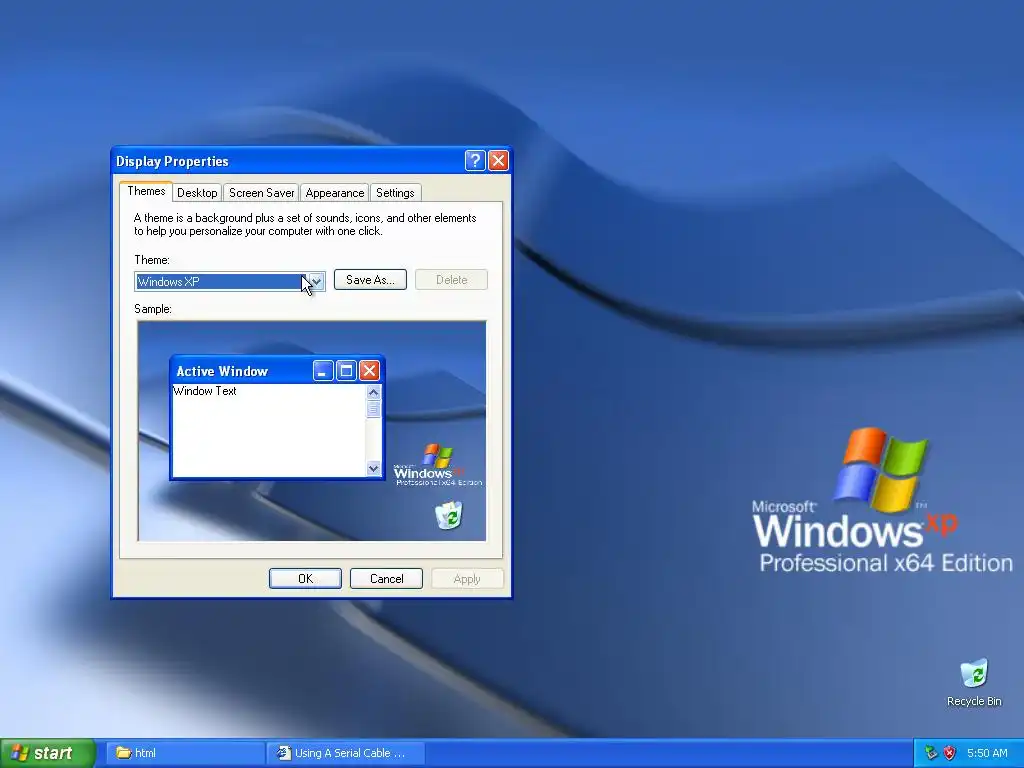Click the greyed-out Delete theme button

[x=451, y=280]
